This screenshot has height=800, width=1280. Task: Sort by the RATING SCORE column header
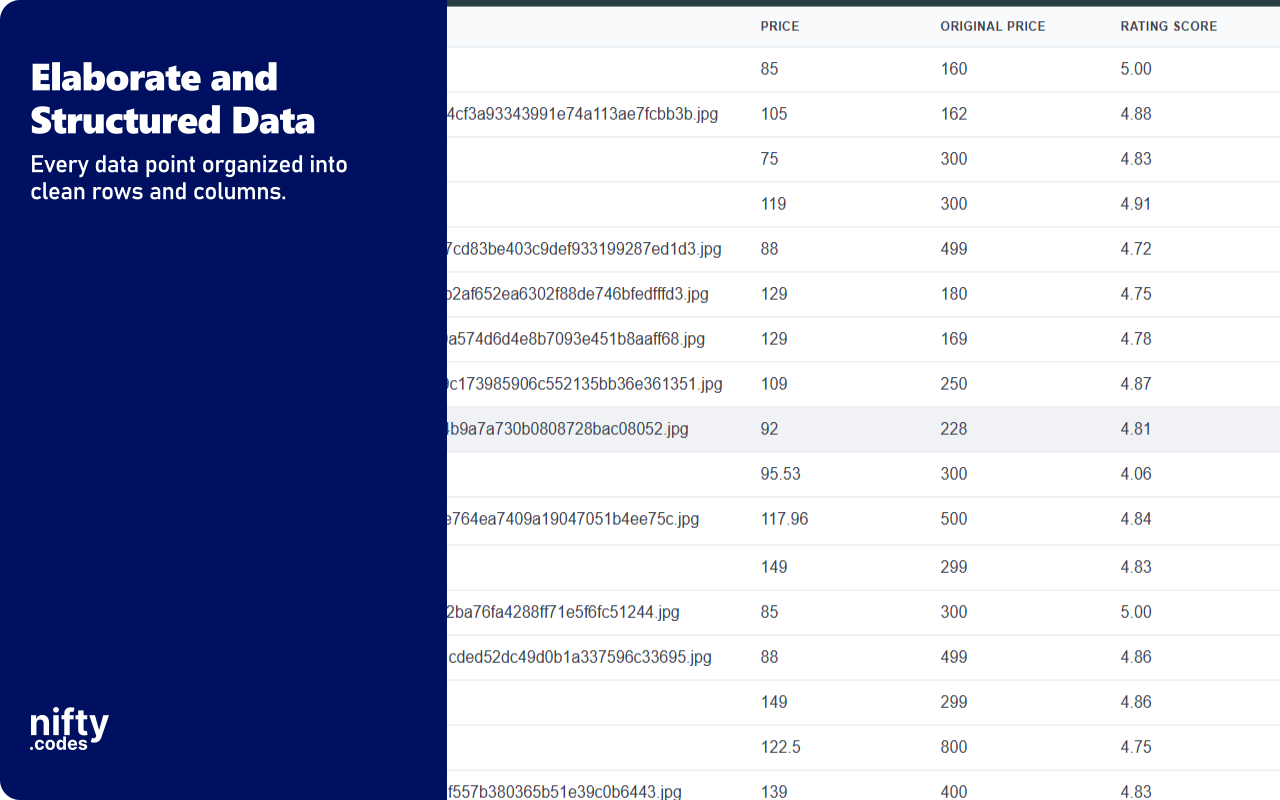pyautogui.click(x=1169, y=26)
